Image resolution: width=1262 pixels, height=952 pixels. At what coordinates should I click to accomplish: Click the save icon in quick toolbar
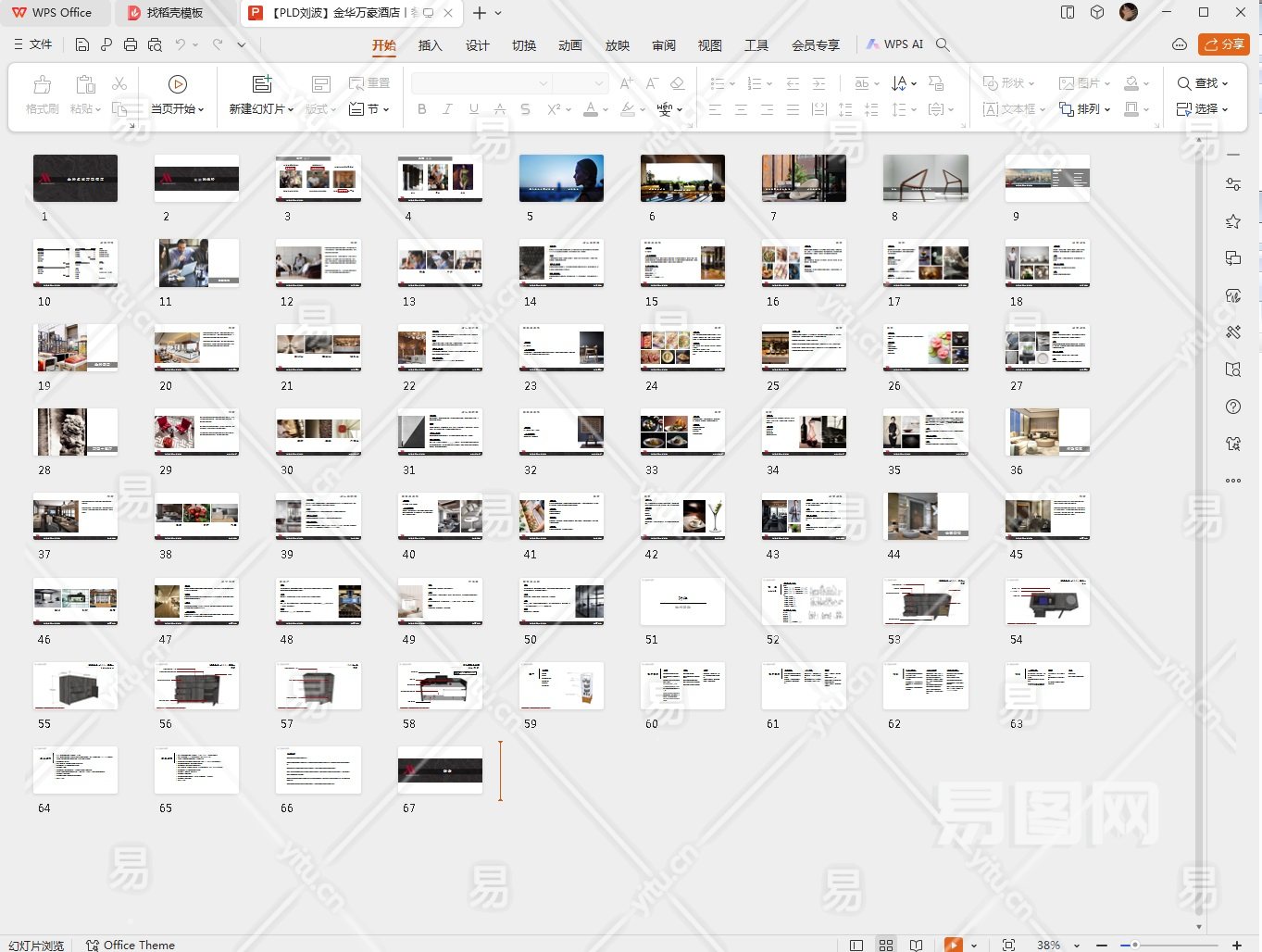[82, 44]
